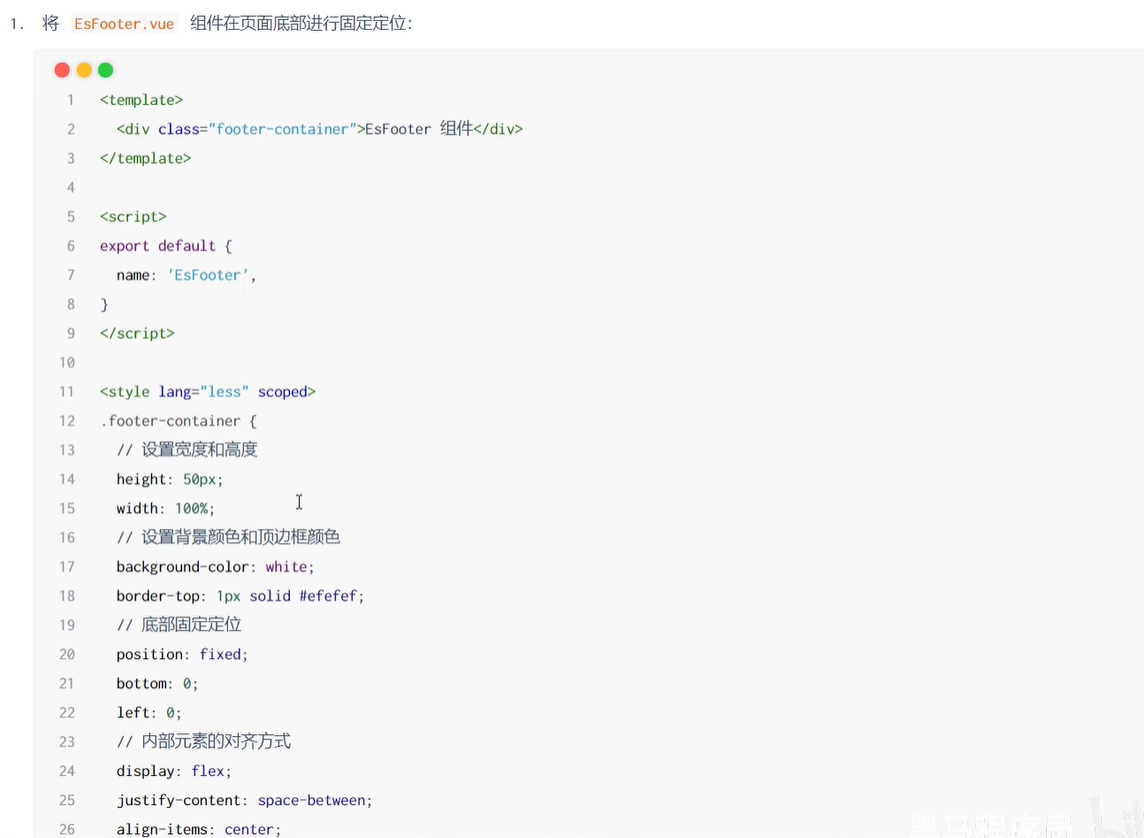The image size is (1144, 838).
Task: Click the closing brace on line 8
Action: (x=104, y=304)
